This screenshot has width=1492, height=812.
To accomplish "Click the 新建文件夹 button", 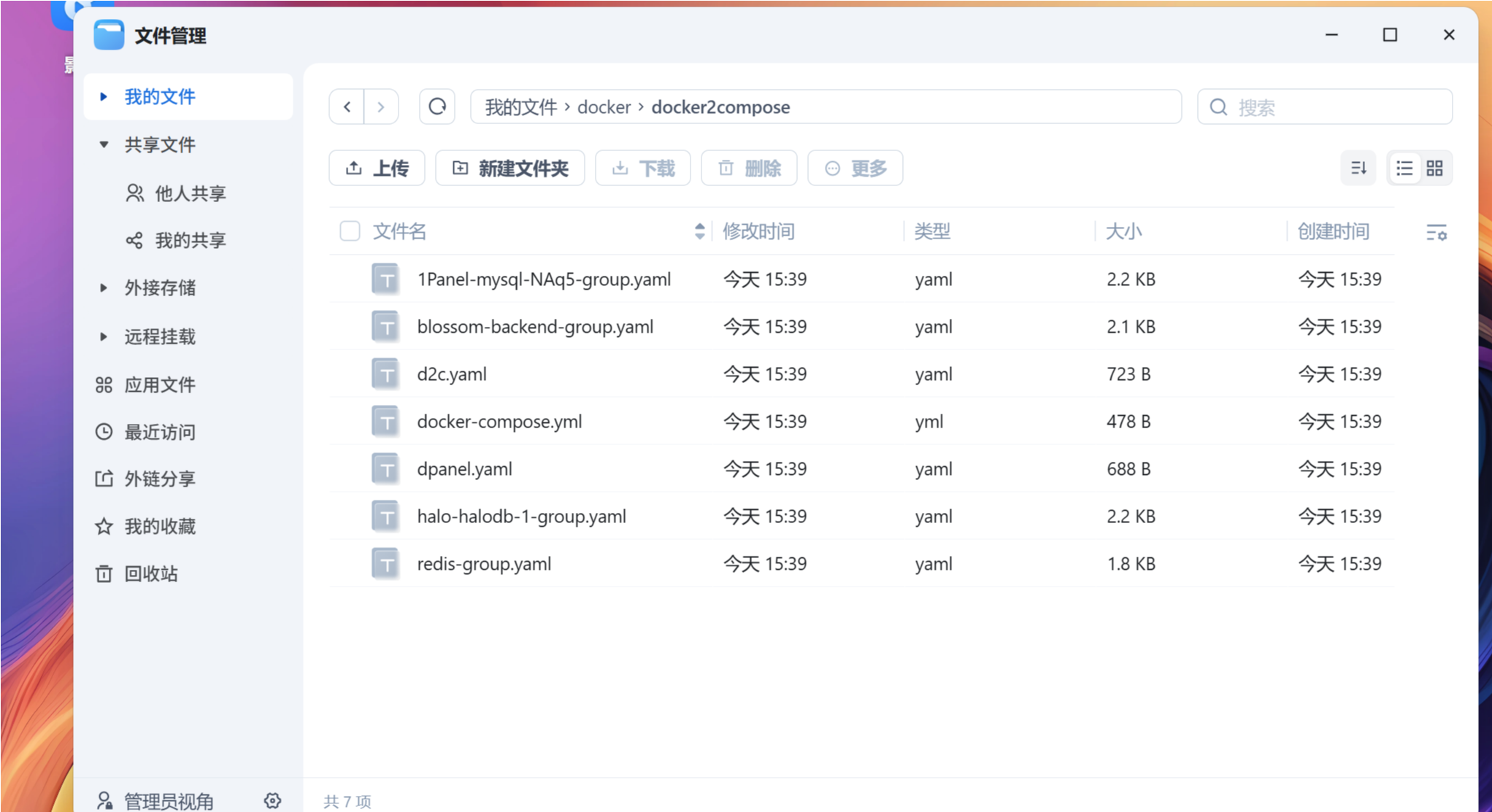I will tap(510, 169).
